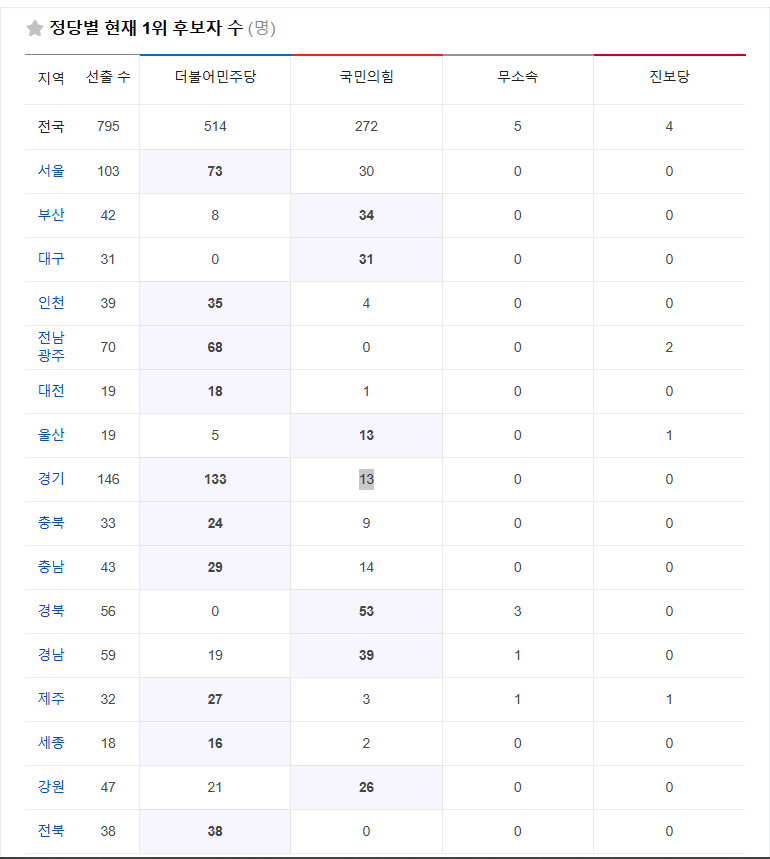
Task: Click the 무소속 column header
Action: point(518,77)
